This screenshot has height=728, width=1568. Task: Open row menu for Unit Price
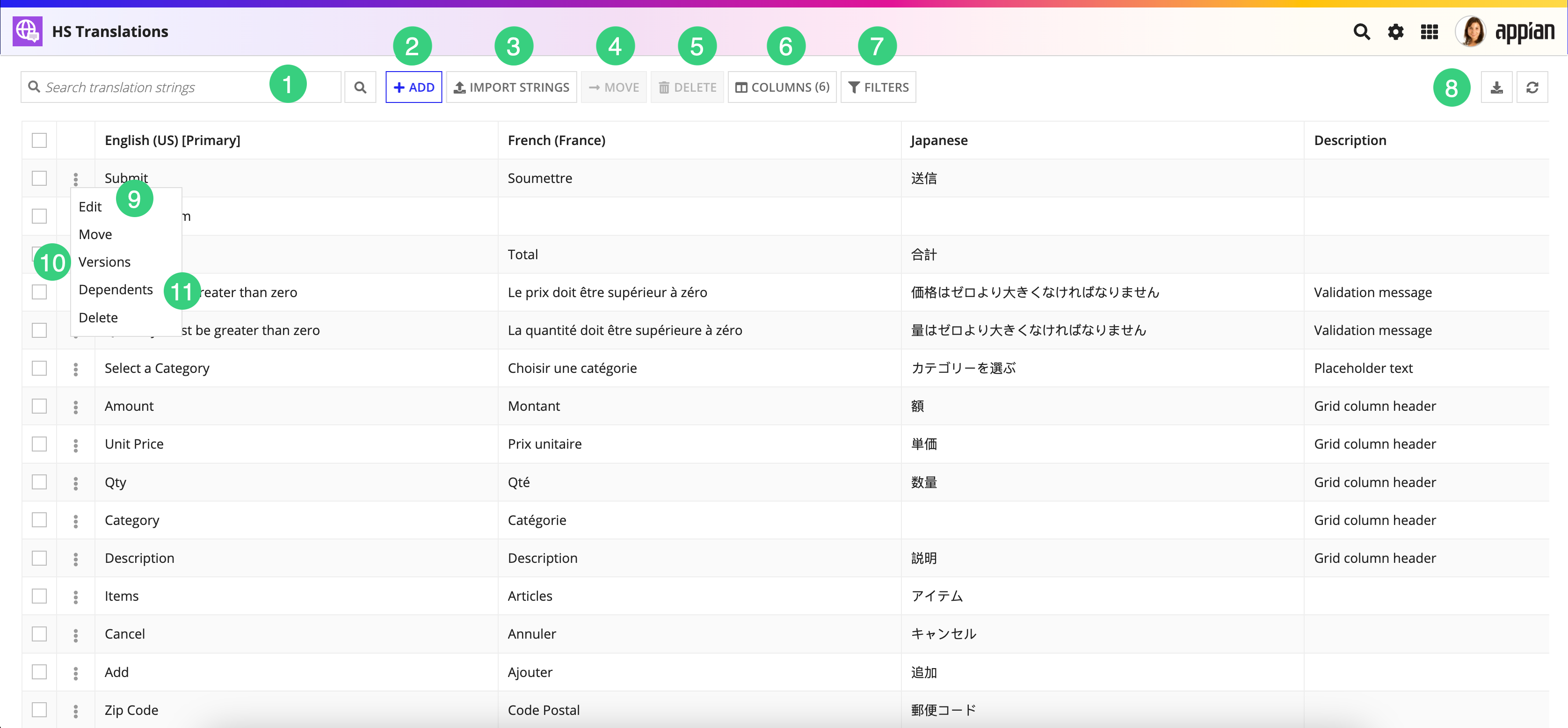tap(75, 445)
